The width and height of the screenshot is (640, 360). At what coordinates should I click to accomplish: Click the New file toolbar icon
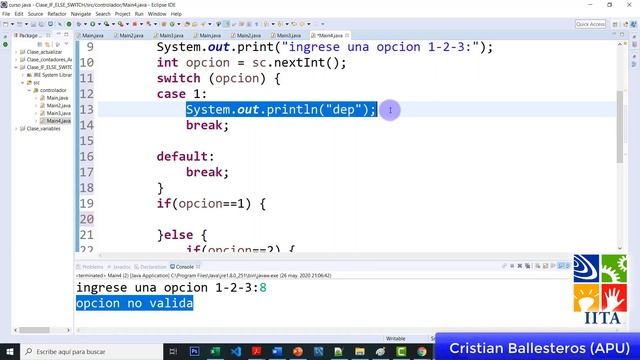5,24
